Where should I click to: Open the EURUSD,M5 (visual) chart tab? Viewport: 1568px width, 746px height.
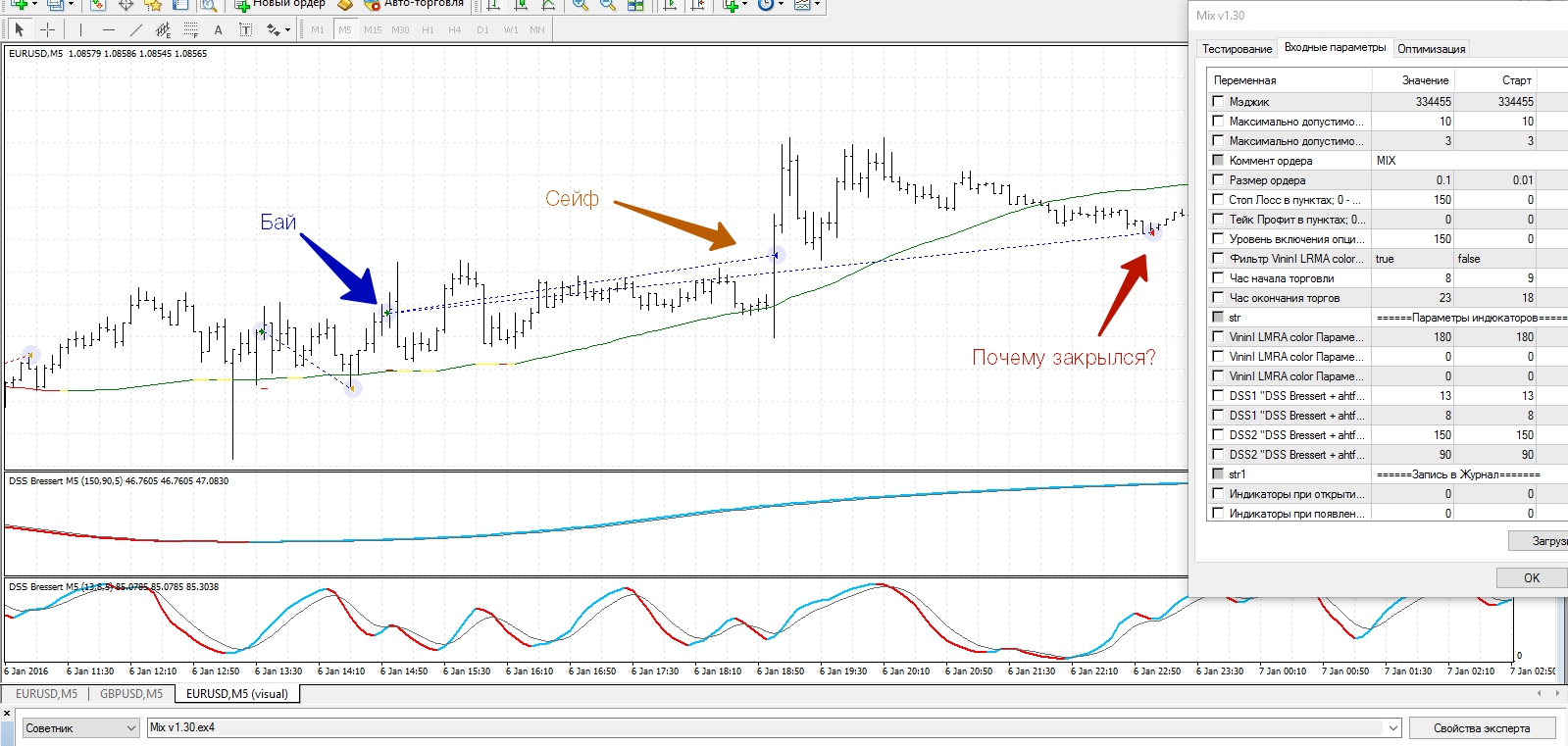237,694
